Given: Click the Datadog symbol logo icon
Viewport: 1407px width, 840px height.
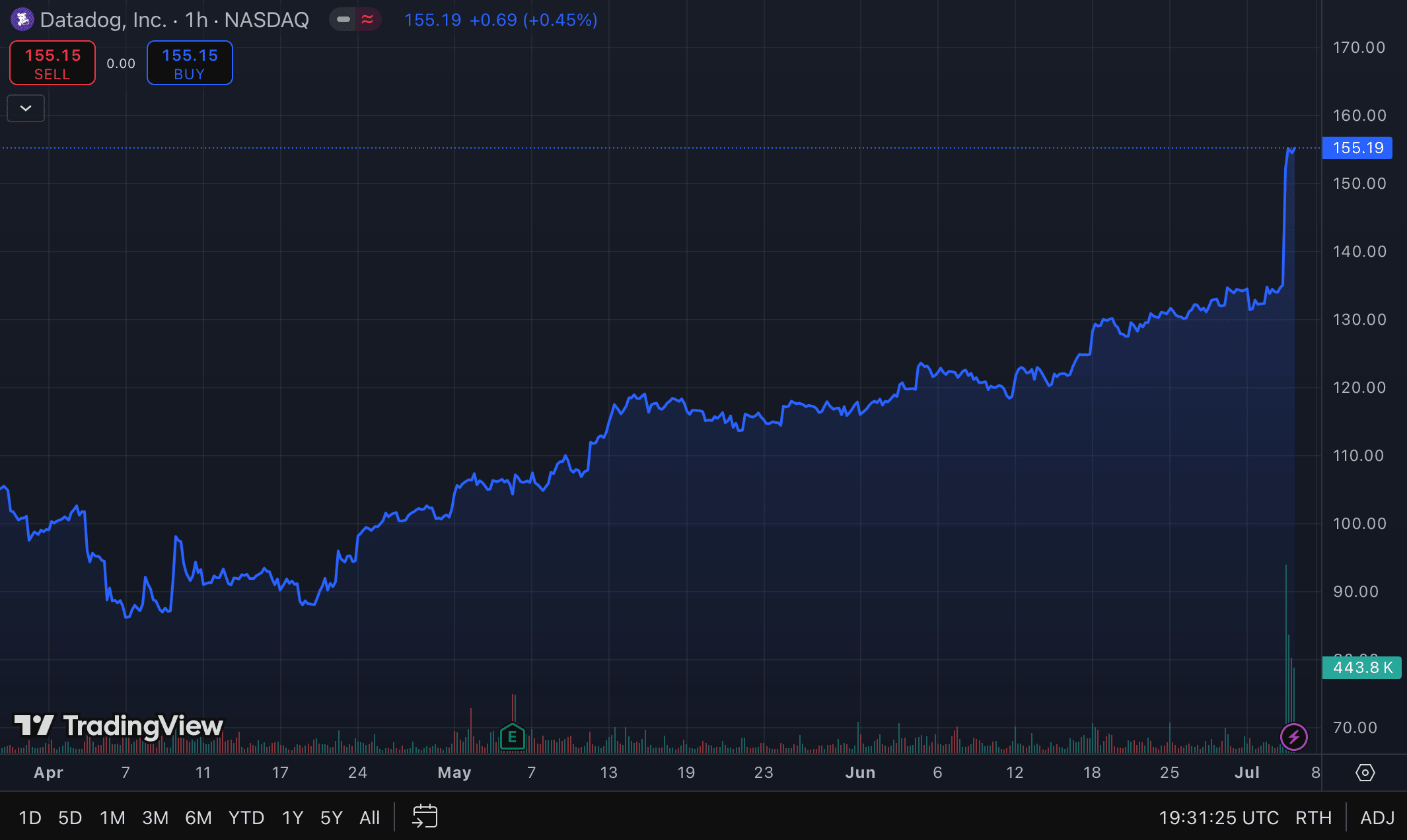Looking at the screenshot, I should 22,20.
